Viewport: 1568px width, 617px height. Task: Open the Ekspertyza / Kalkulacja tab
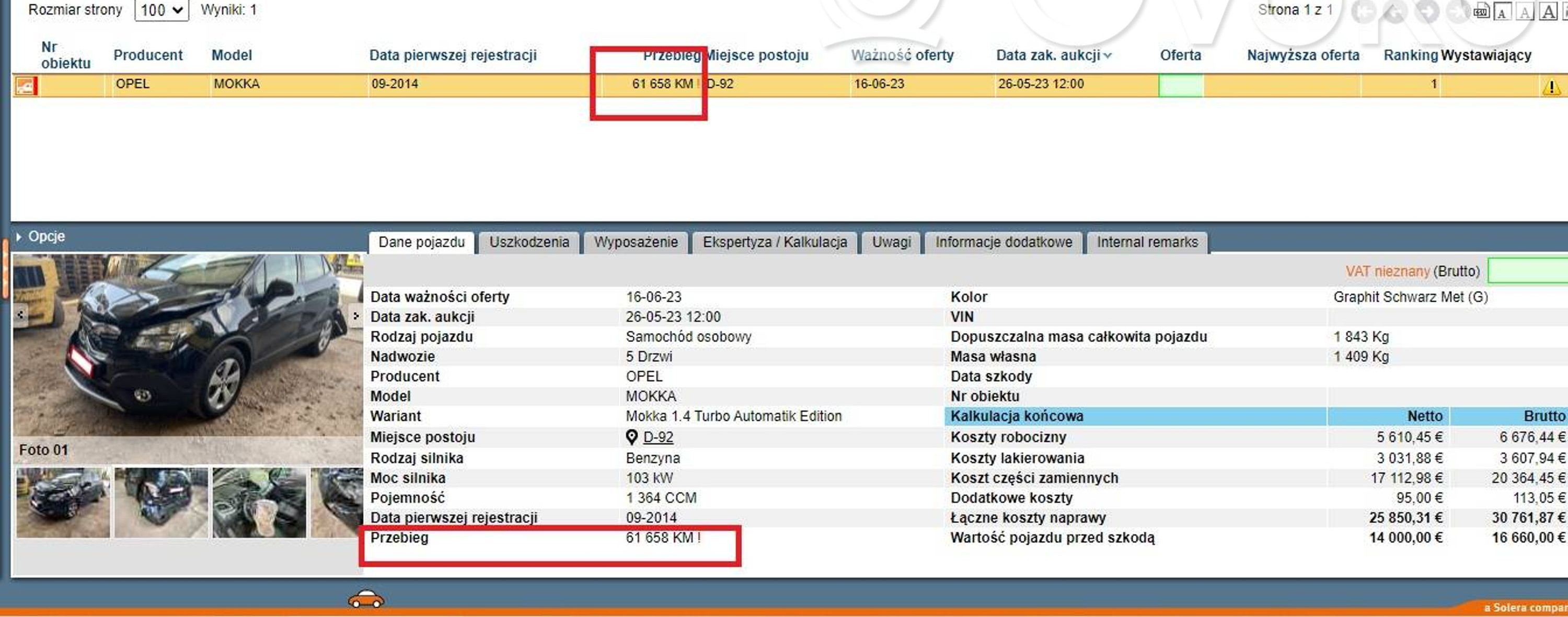774,243
